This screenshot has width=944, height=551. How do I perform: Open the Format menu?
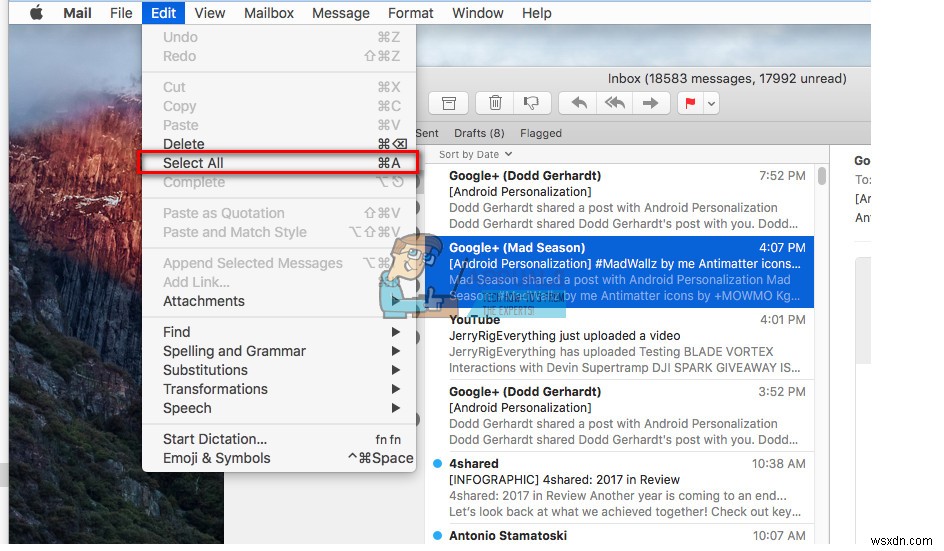[x=411, y=13]
